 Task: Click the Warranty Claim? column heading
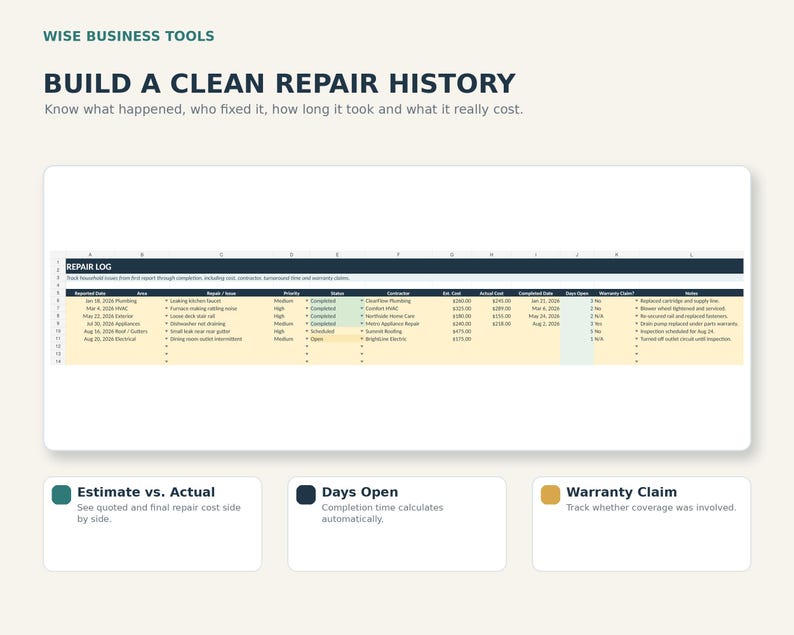click(616, 293)
